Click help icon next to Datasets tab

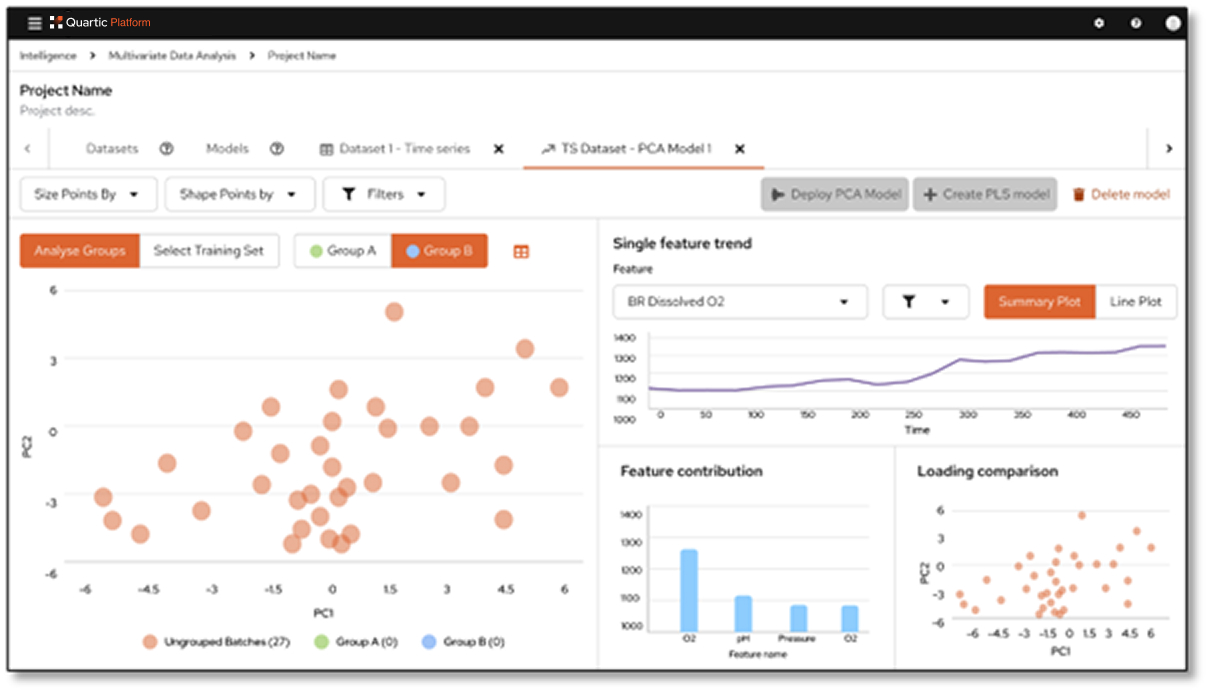[x=167, y=148]
